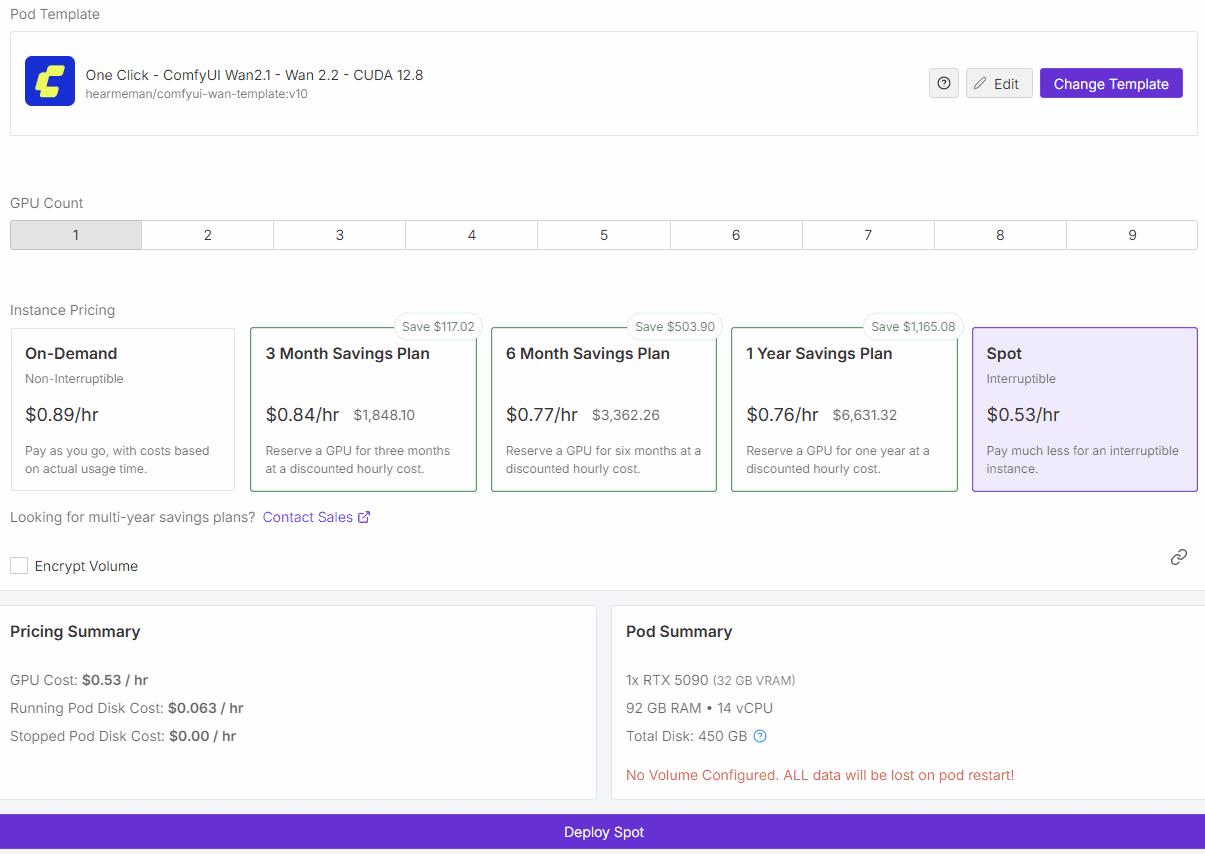Select GPU count 1
Viewport: 1205px width, 854px height.
(76, 235)
